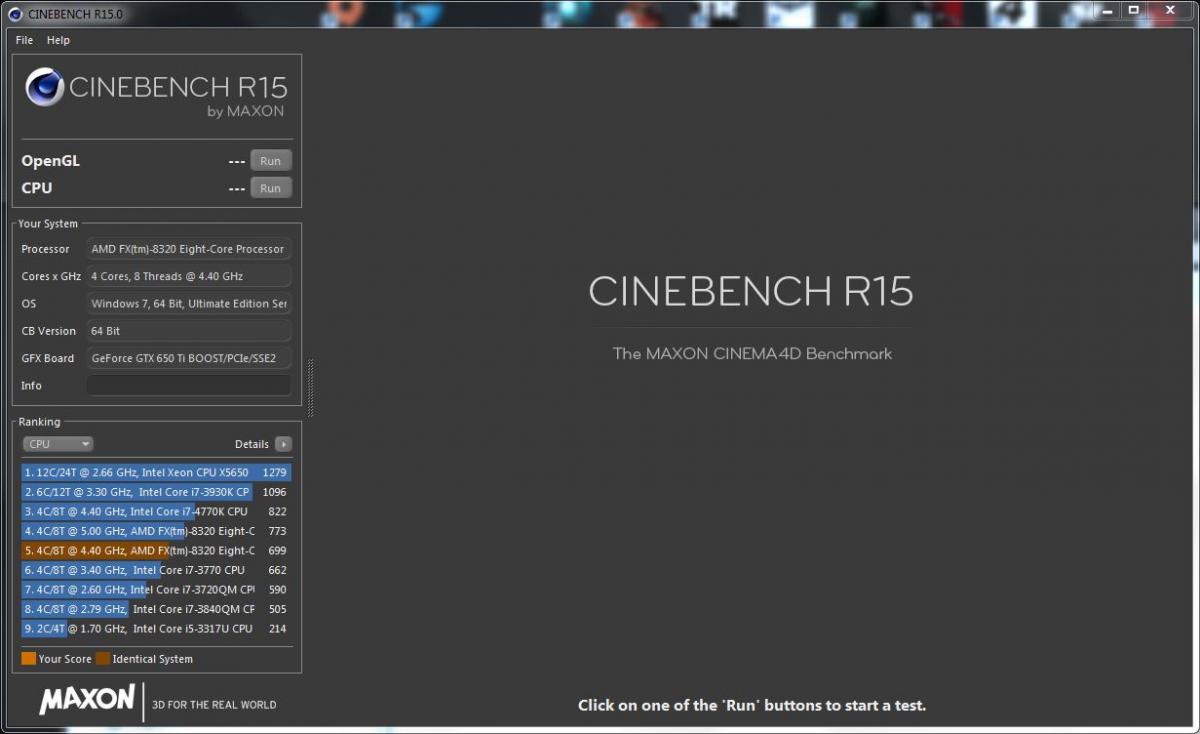Click the Your Score orange swatch
The image size is (1200, 734).
(x=28, y=659)
